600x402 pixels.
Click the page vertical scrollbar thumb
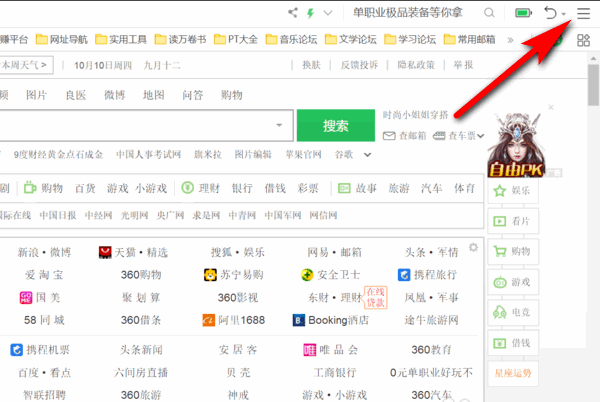point(593,85)
